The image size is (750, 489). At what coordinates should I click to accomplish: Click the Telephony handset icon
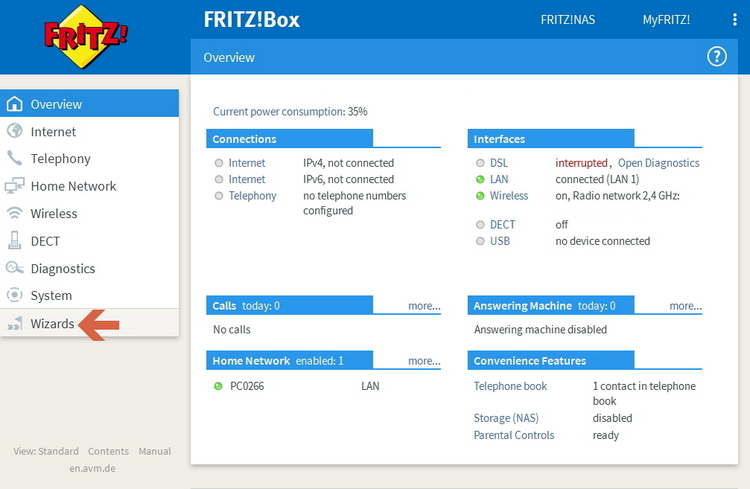(x=14, y=158)
